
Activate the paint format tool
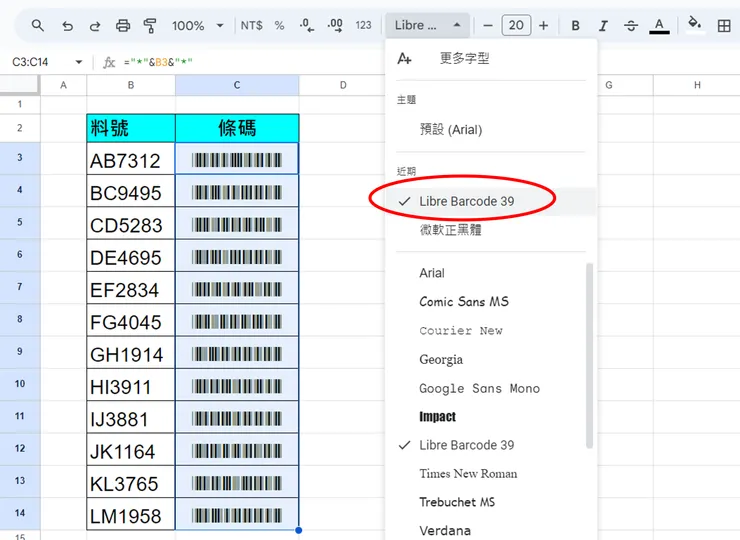click(x=150, y=25)
